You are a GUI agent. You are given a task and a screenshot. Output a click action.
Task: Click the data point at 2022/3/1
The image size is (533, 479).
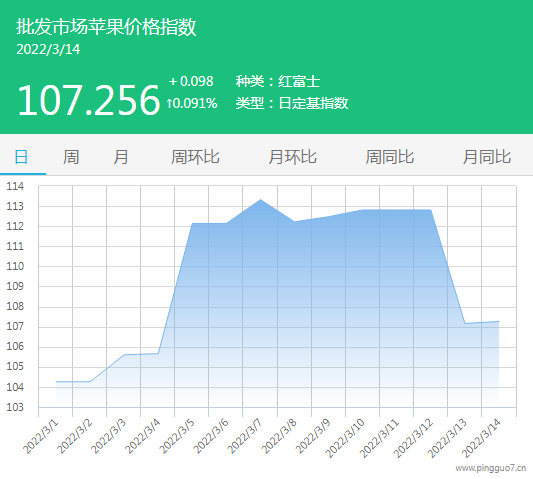(x=56, y=382)
